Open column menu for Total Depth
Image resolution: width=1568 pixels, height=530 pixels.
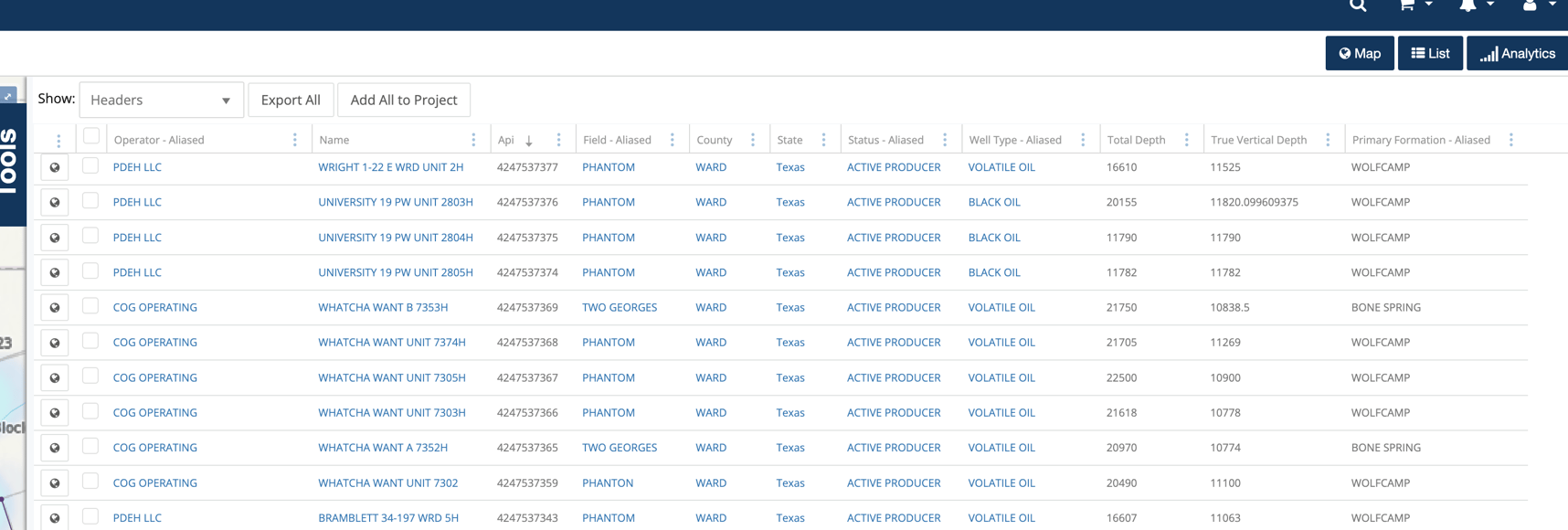click(1186, 140)
